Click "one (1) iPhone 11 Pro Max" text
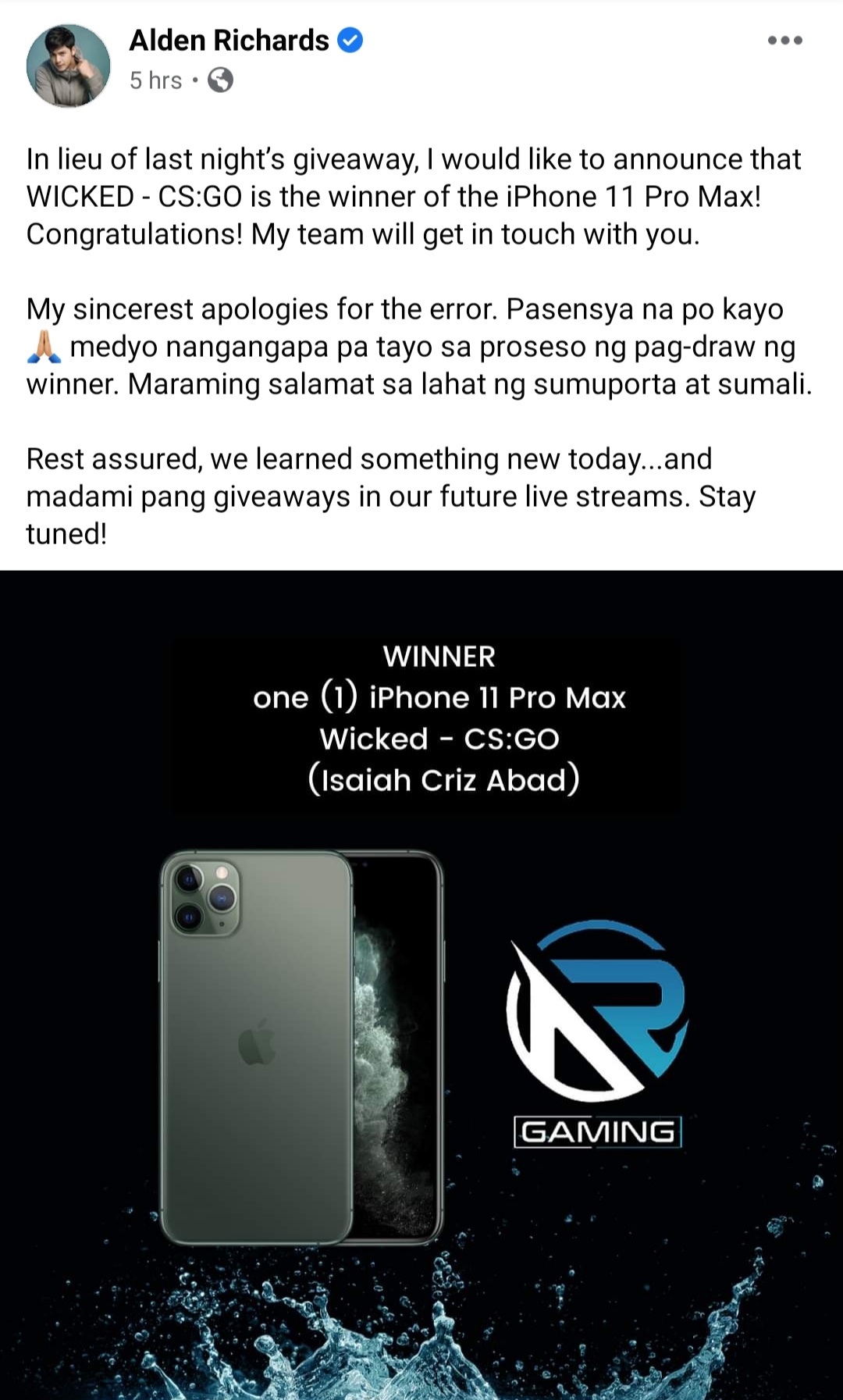Image resolution: width=843 pixels, height=1400 pixels. coord(439,697)
